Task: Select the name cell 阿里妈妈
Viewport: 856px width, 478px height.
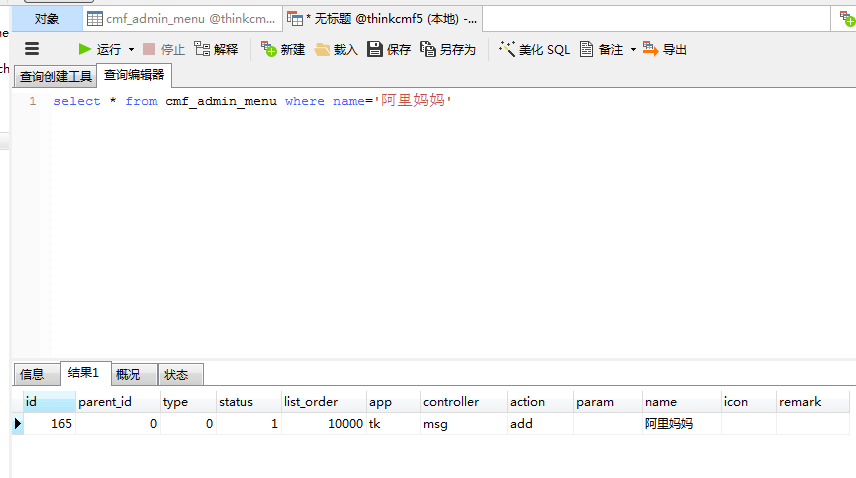Action: pos(682,424)
